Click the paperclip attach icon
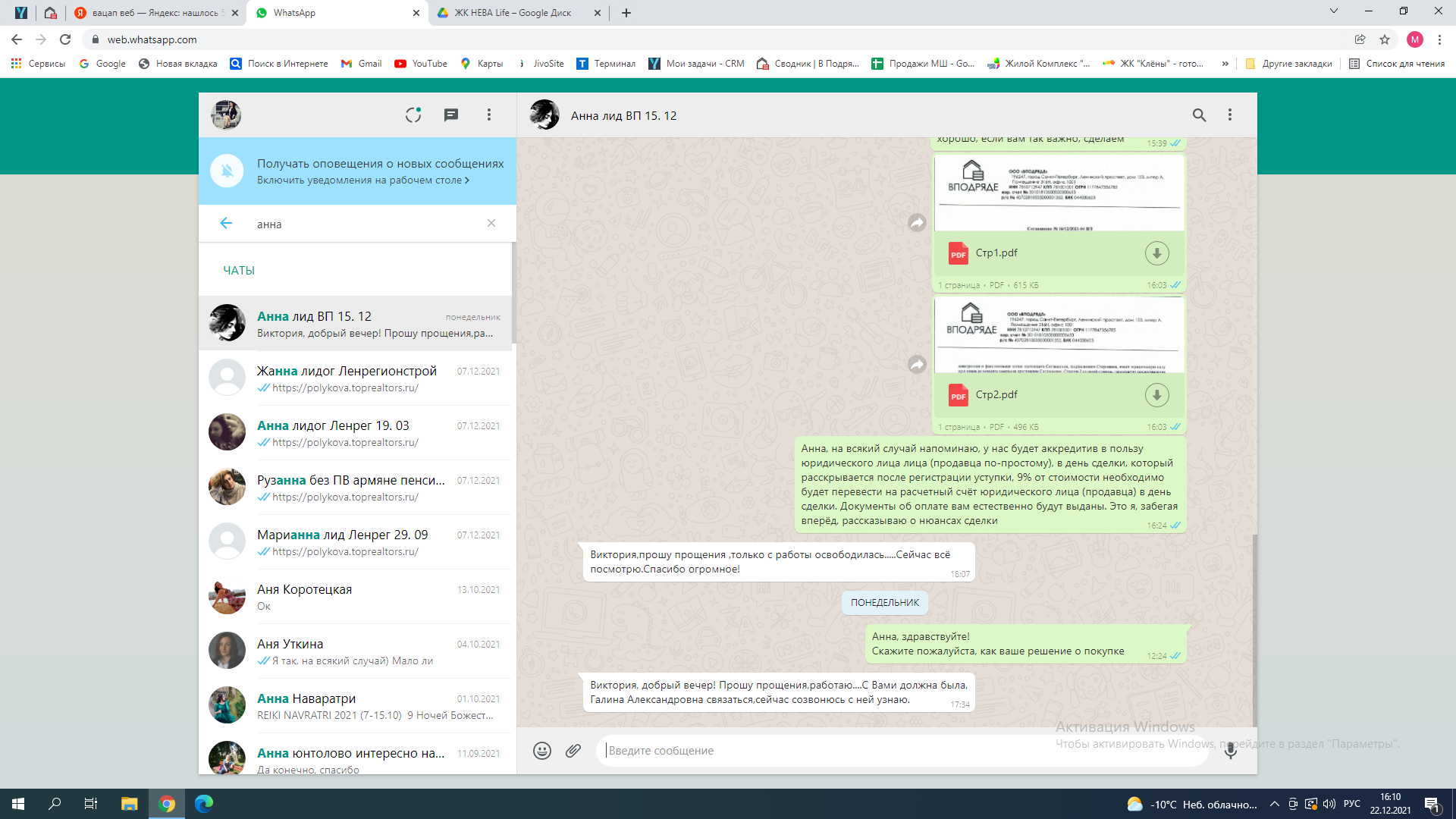1456x819 pixels. click(x=573, y=751)
